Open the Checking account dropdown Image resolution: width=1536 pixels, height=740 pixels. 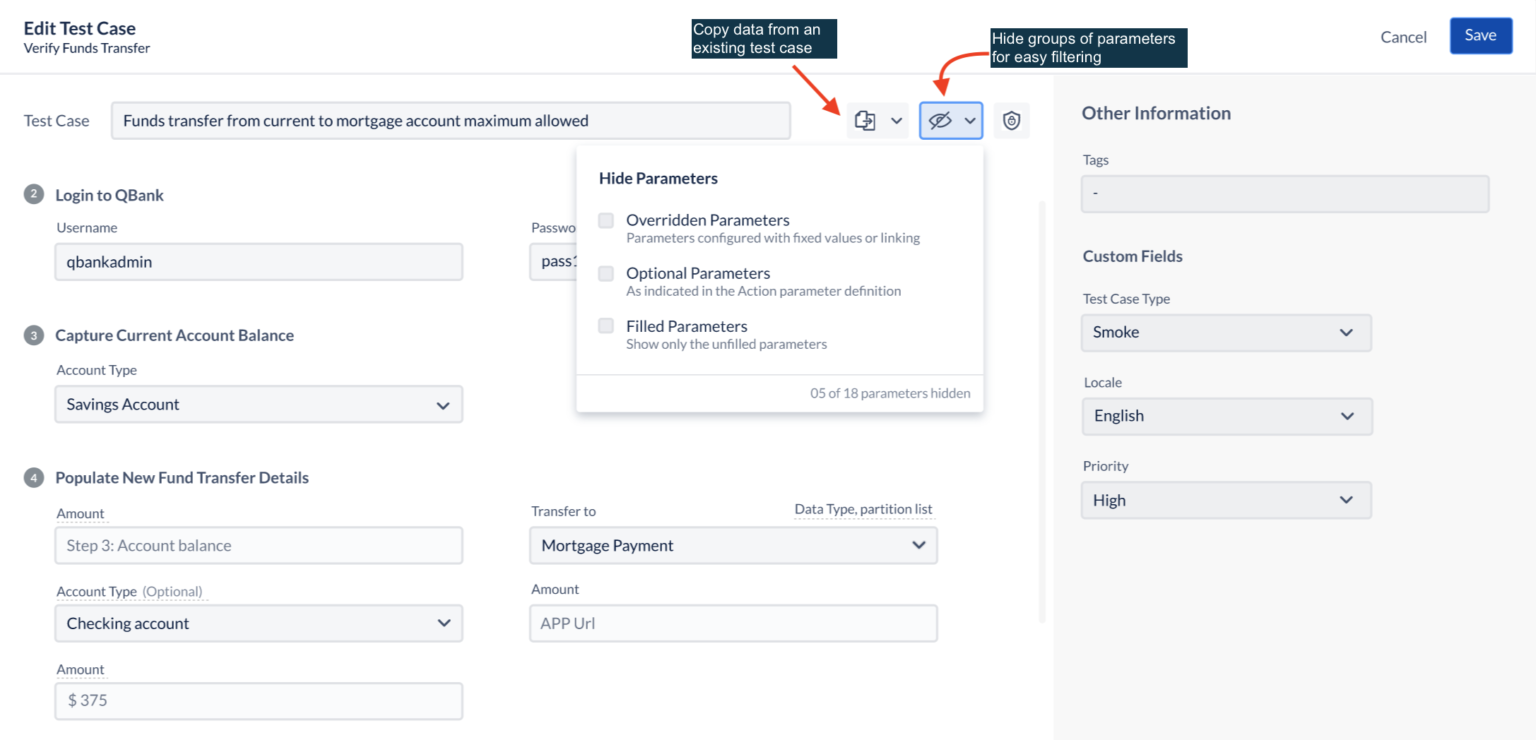[x=258, y=624]
